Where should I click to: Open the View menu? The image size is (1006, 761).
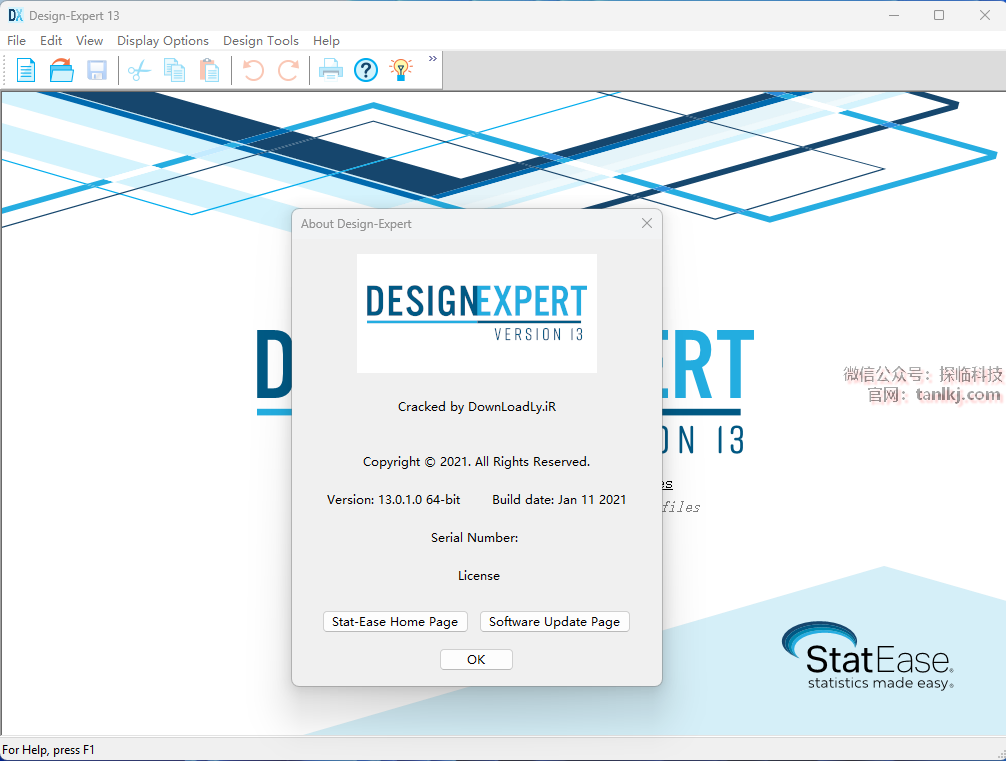click(x=89, y=41)
